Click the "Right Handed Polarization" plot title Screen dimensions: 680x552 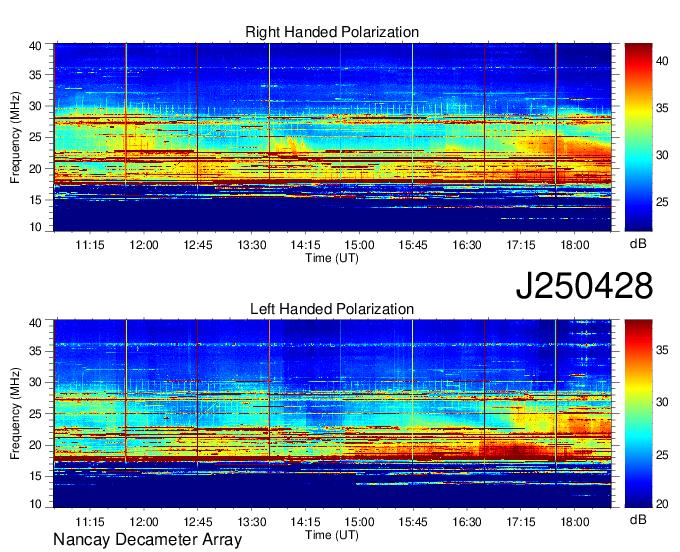(332, 32)
